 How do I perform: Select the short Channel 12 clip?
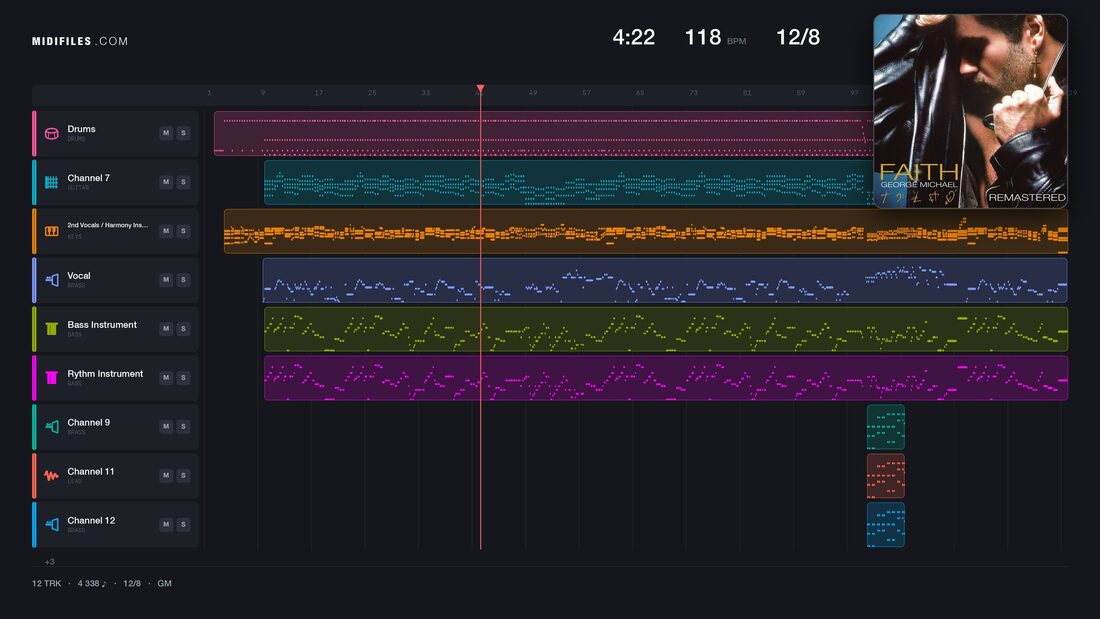tap(886, 524)
